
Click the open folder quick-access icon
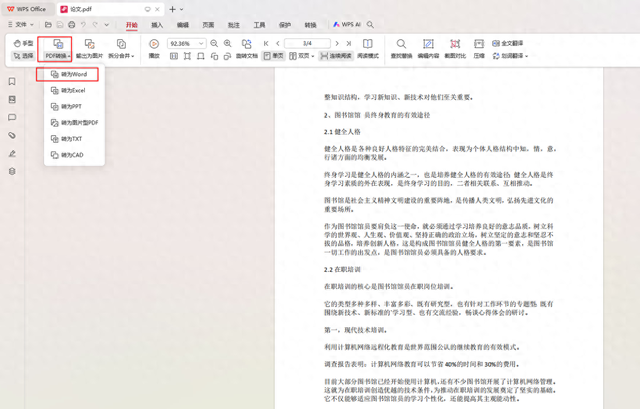tap(48, 24)
